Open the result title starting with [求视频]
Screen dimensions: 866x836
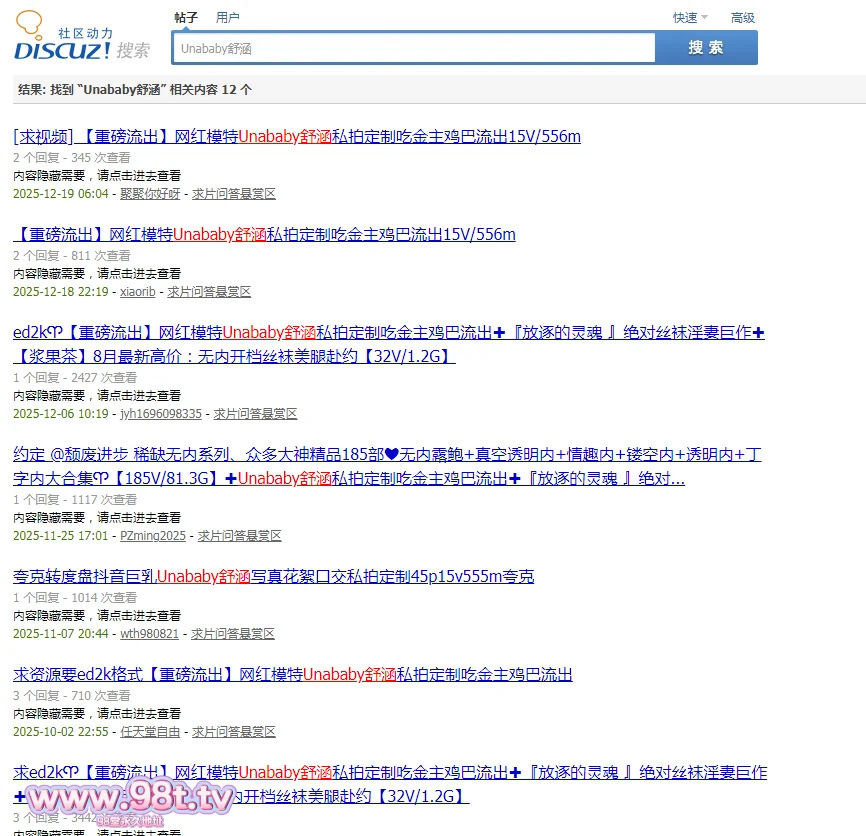297,137
